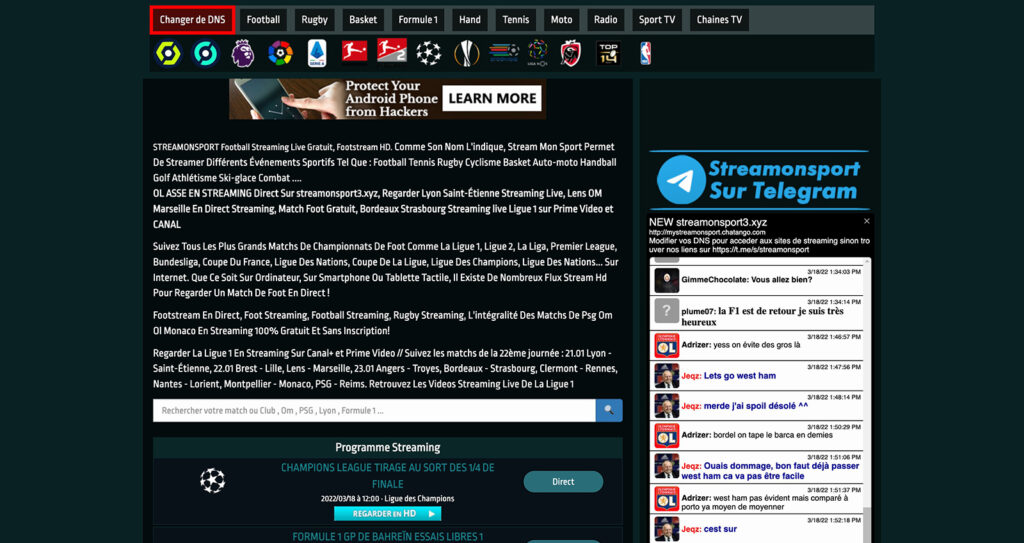The height and width of the screenshot is (543, 1024).
Task: Open the Ligue 1 league icon
Action: tap(168, 53)
